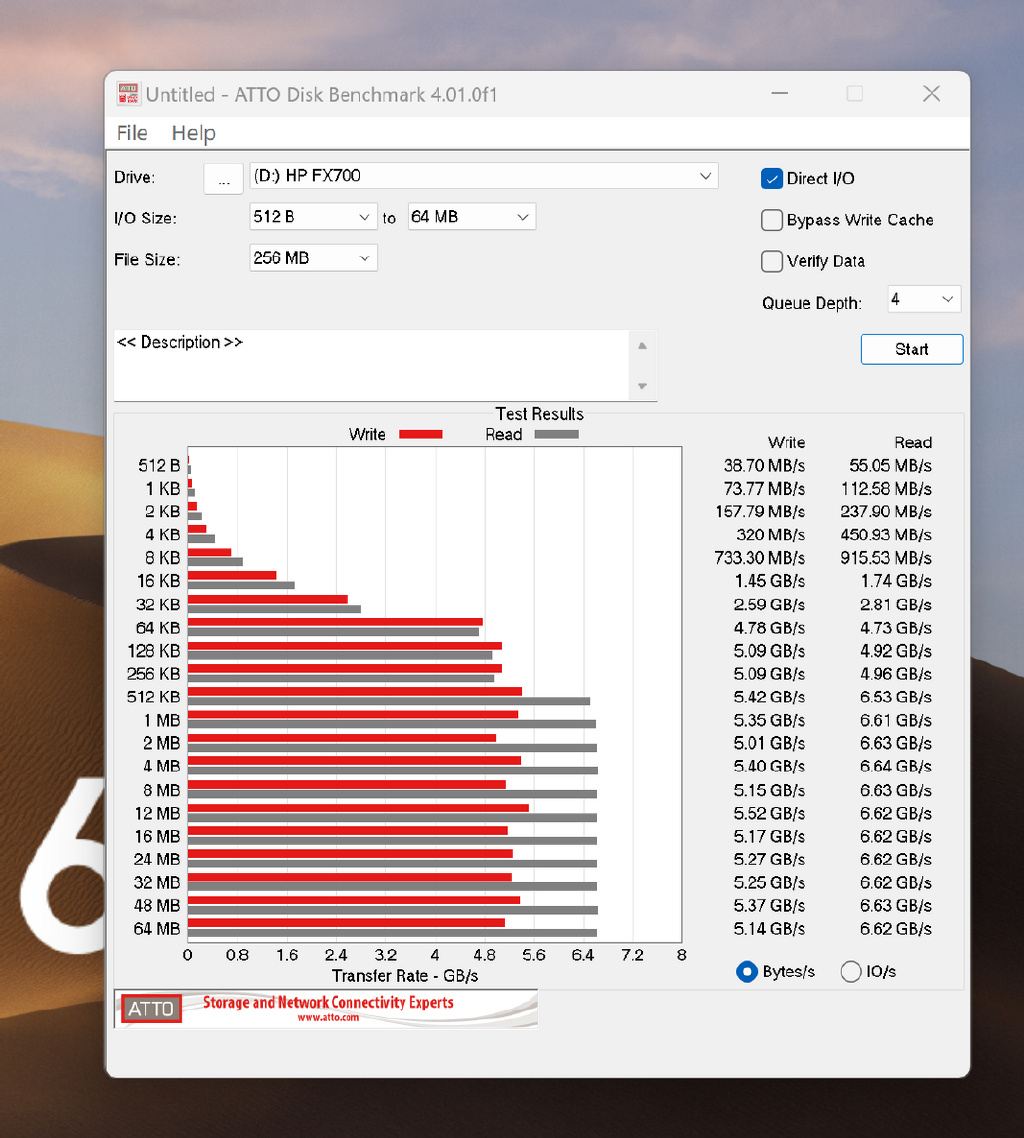Open the Help menu

pyautogui.click(x=193, y=133)
